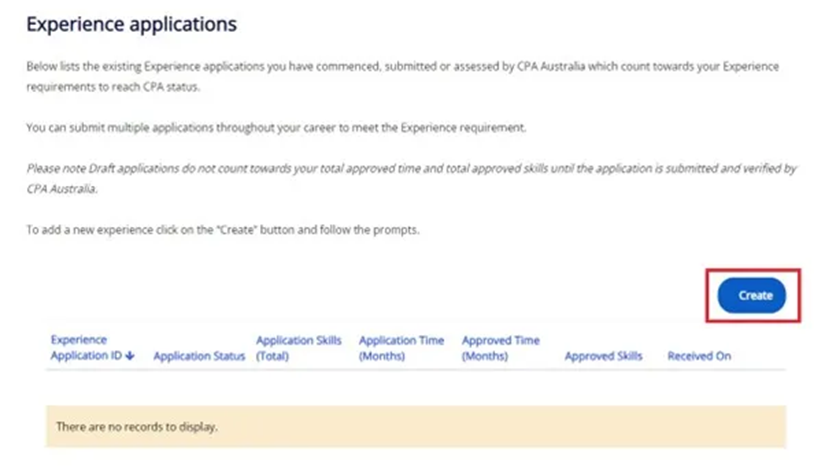The image size is (825, 471).
Task: Sort by Received On column header
Action: point(699,357)
